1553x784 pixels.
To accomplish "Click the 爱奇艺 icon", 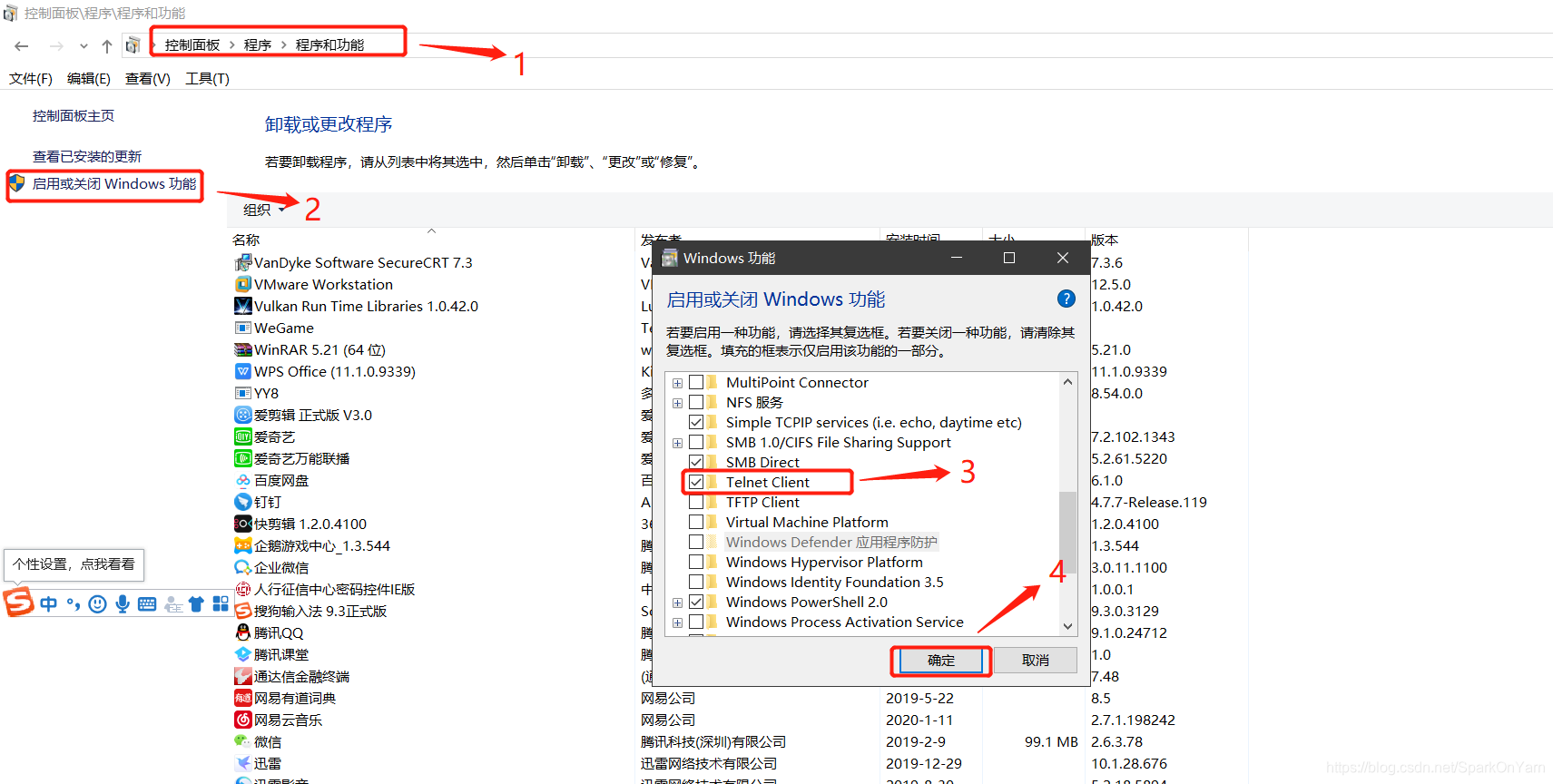I will [242, 437].
